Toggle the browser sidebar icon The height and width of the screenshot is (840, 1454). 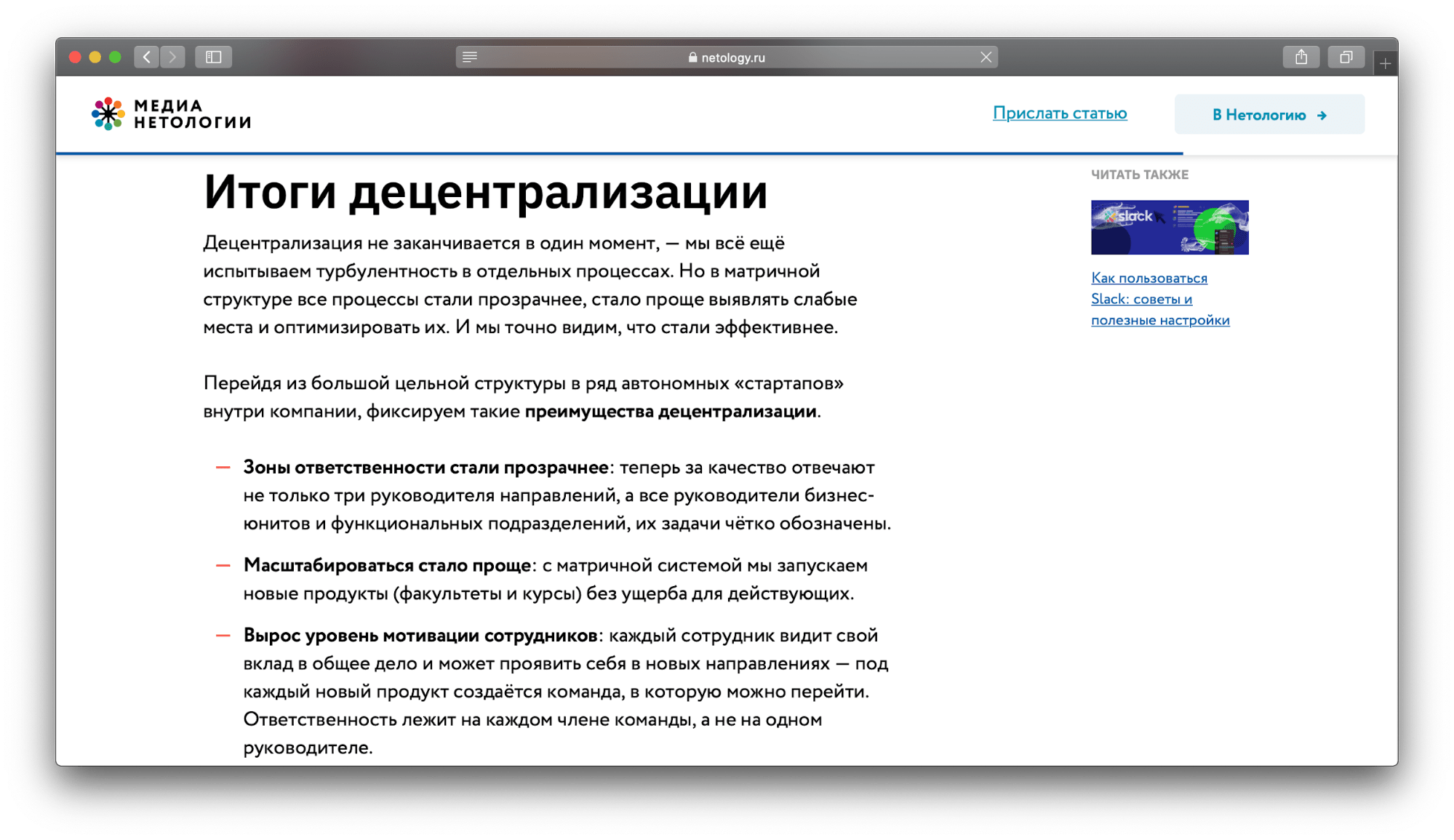[214, 57]
